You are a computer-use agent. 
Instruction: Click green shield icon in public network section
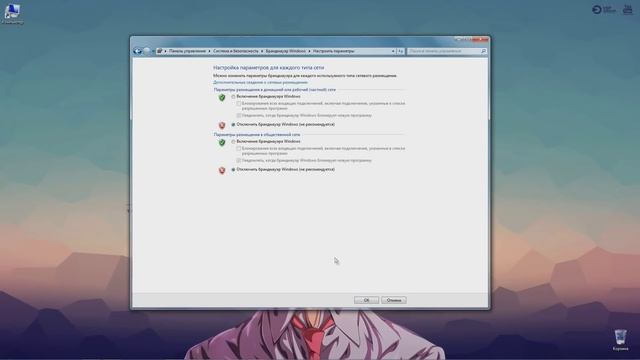222,142
